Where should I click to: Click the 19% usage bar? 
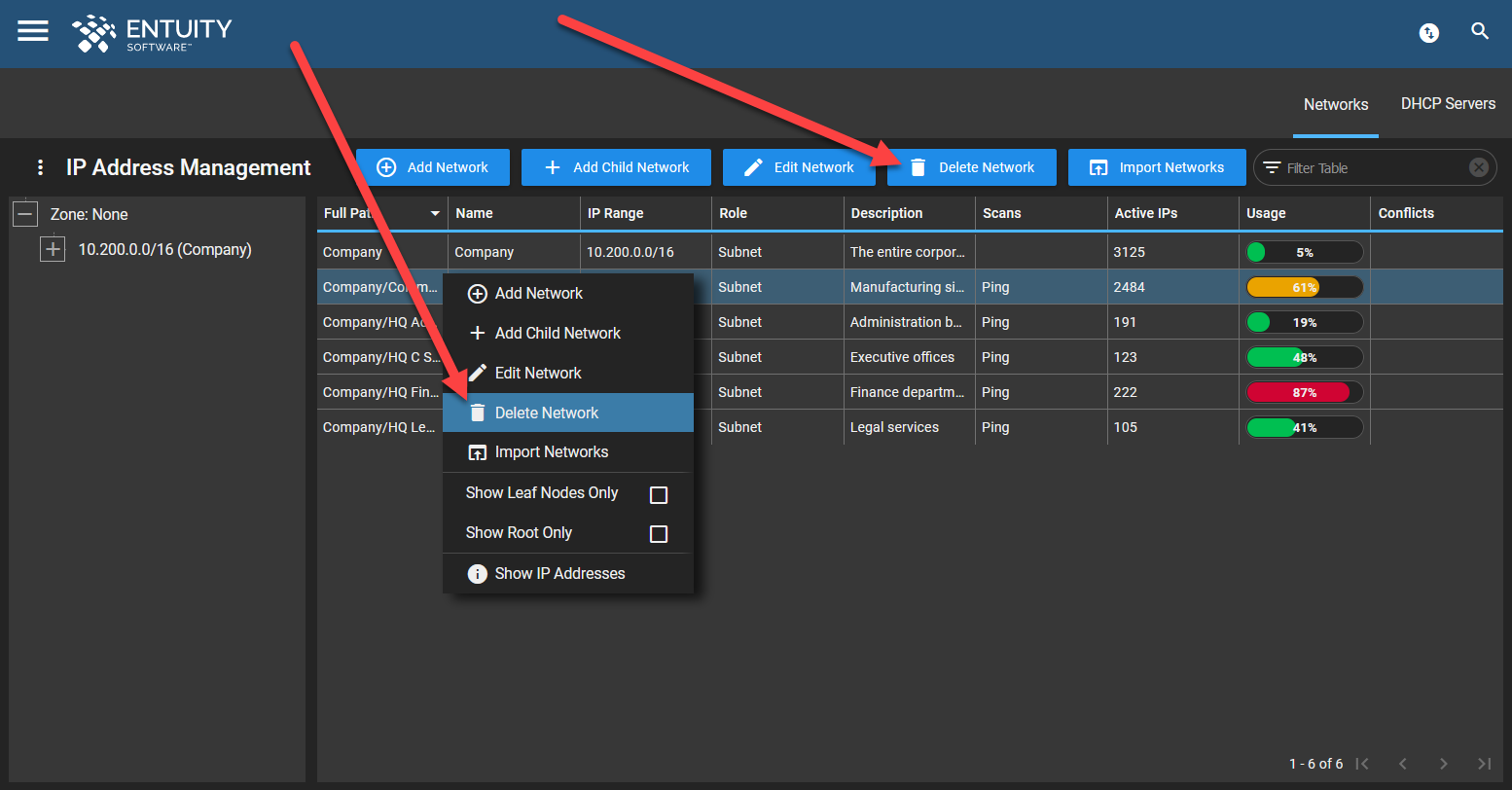pos(1305,322)
